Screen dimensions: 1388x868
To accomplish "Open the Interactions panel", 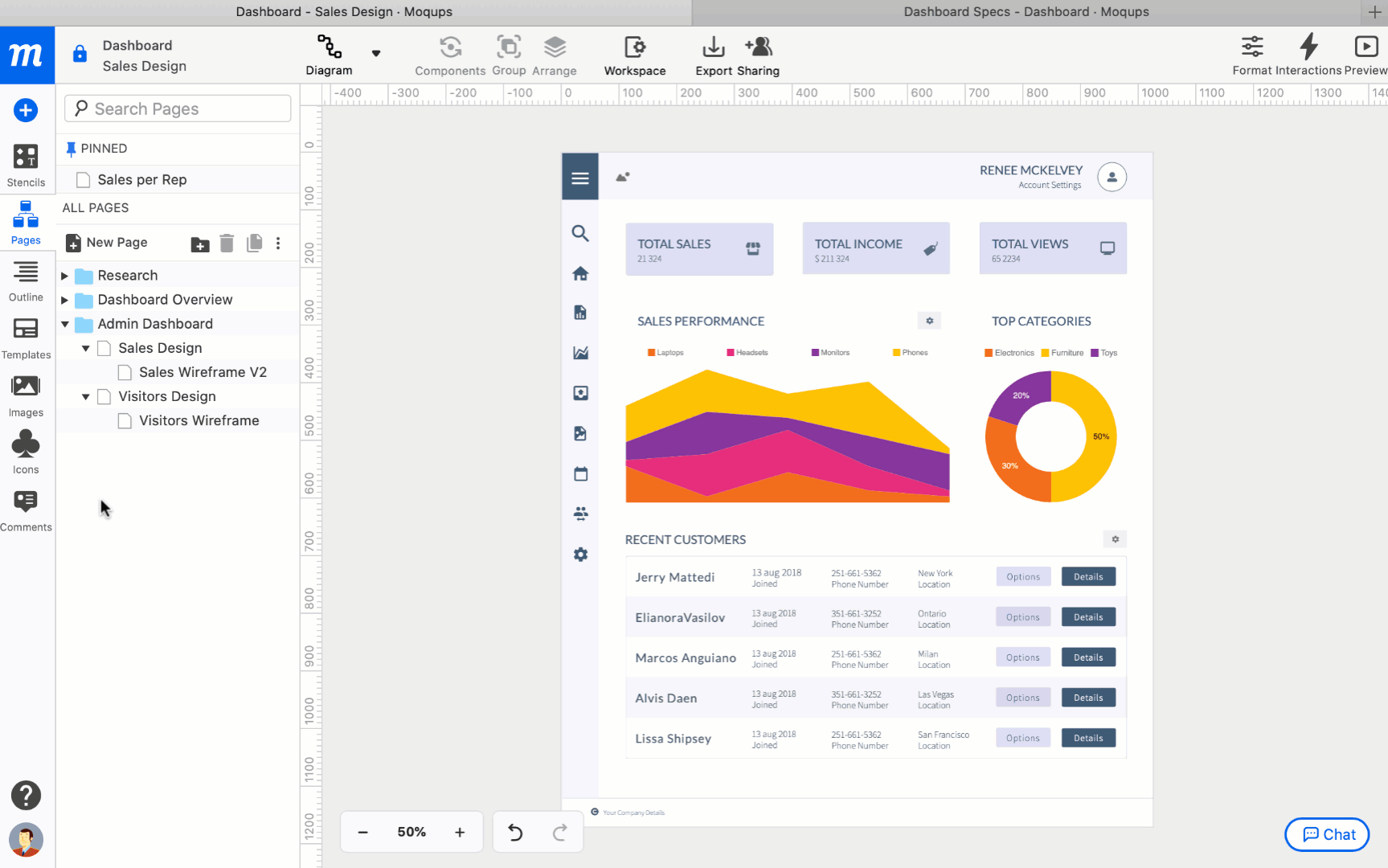I will [x=1308, y=55].
